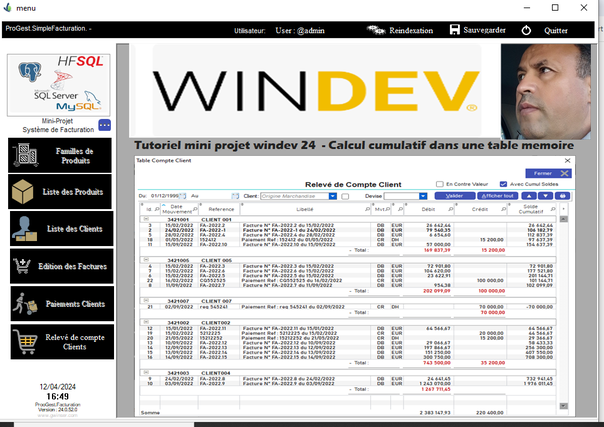Click the Relevé de compte Clients cart icon
Image resolution: width=604 pixels, height=427 pixels.
pyautogui.click(x=25, y=342)
